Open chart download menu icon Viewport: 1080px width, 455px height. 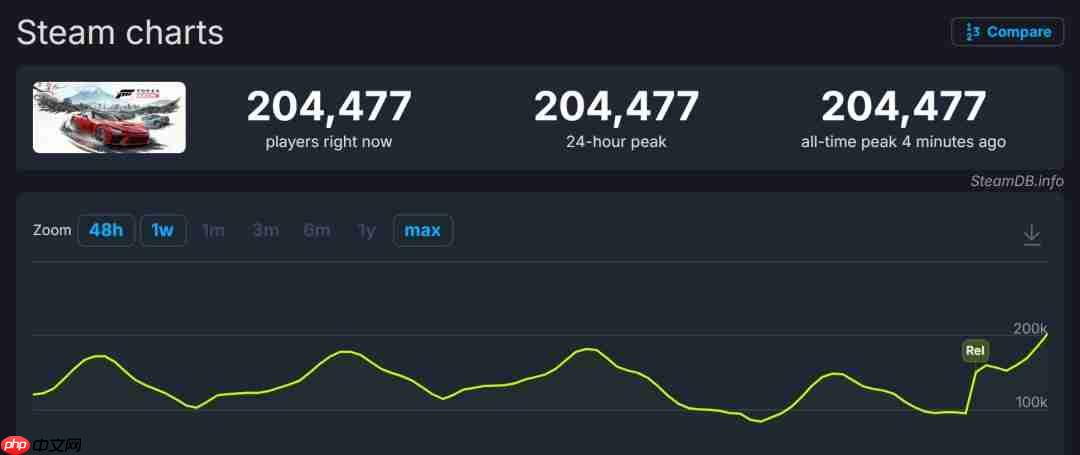coord(1031,235)
